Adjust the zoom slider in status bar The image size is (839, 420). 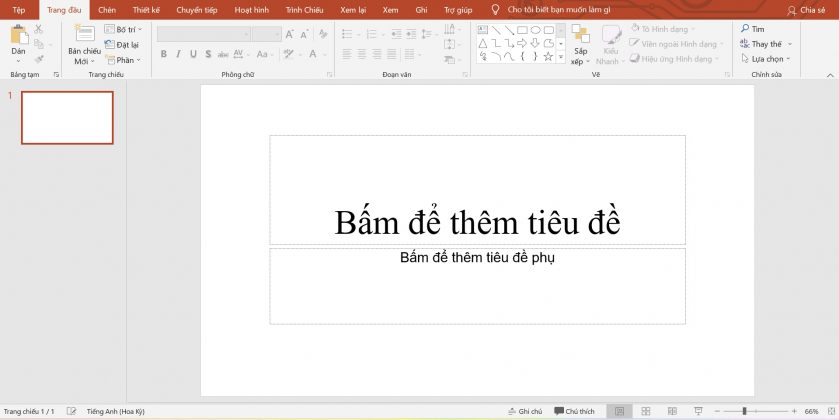(x=744, y=411)
